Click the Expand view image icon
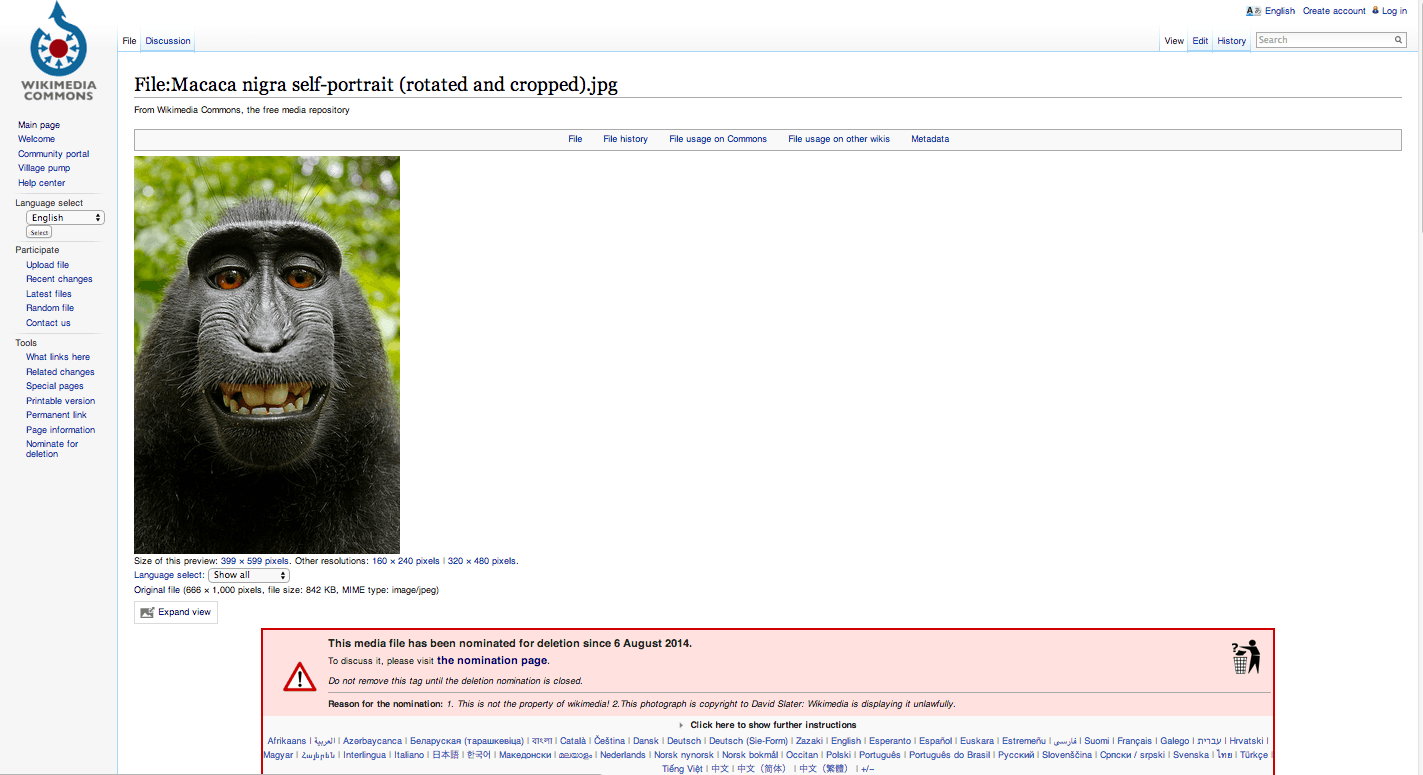 pyautogui.click(x=147, y=612)
